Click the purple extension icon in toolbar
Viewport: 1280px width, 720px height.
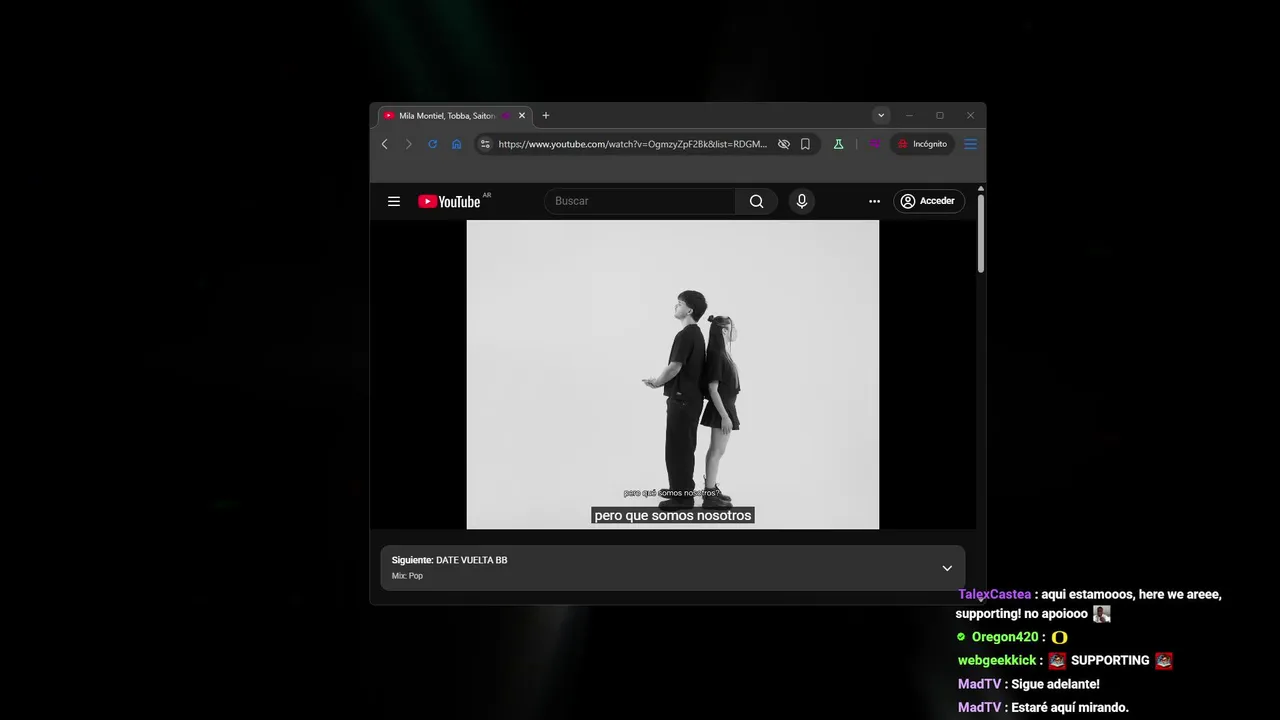874,144
